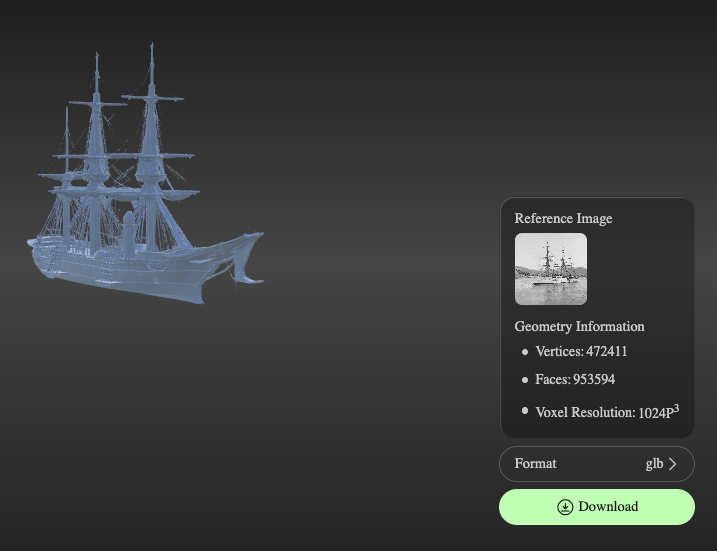
Task: Click the Reference Image heading
Action: click(563, 218)
